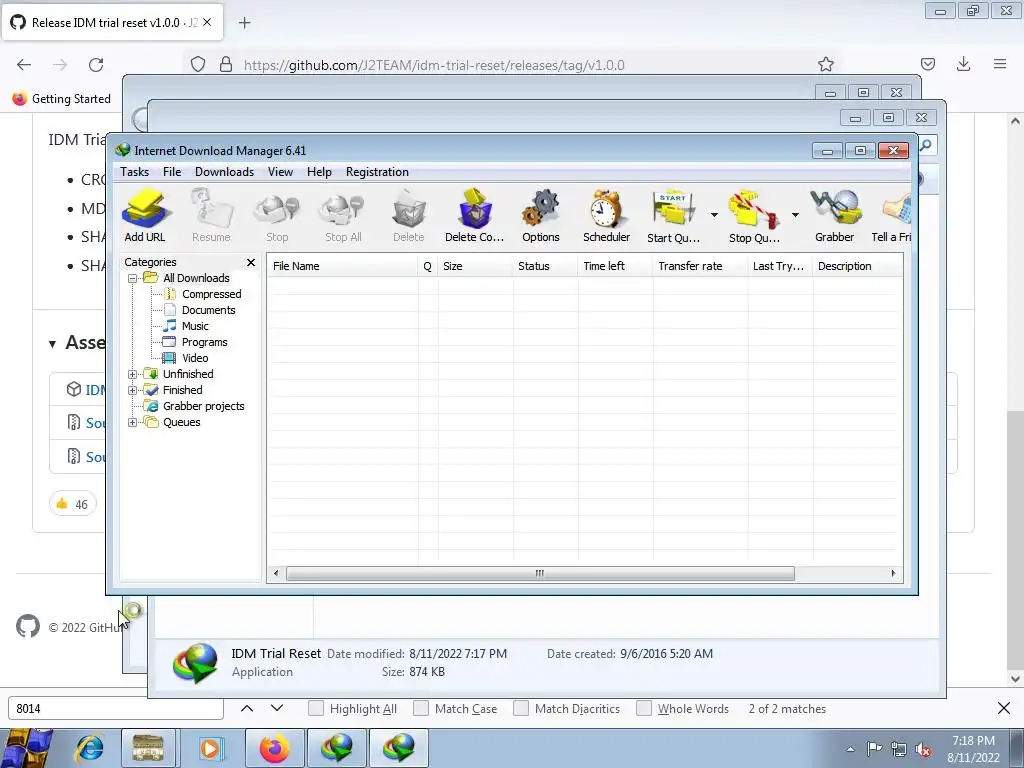Open the File menu
This screenshot has height=768, width=1024.
[172, 172]
